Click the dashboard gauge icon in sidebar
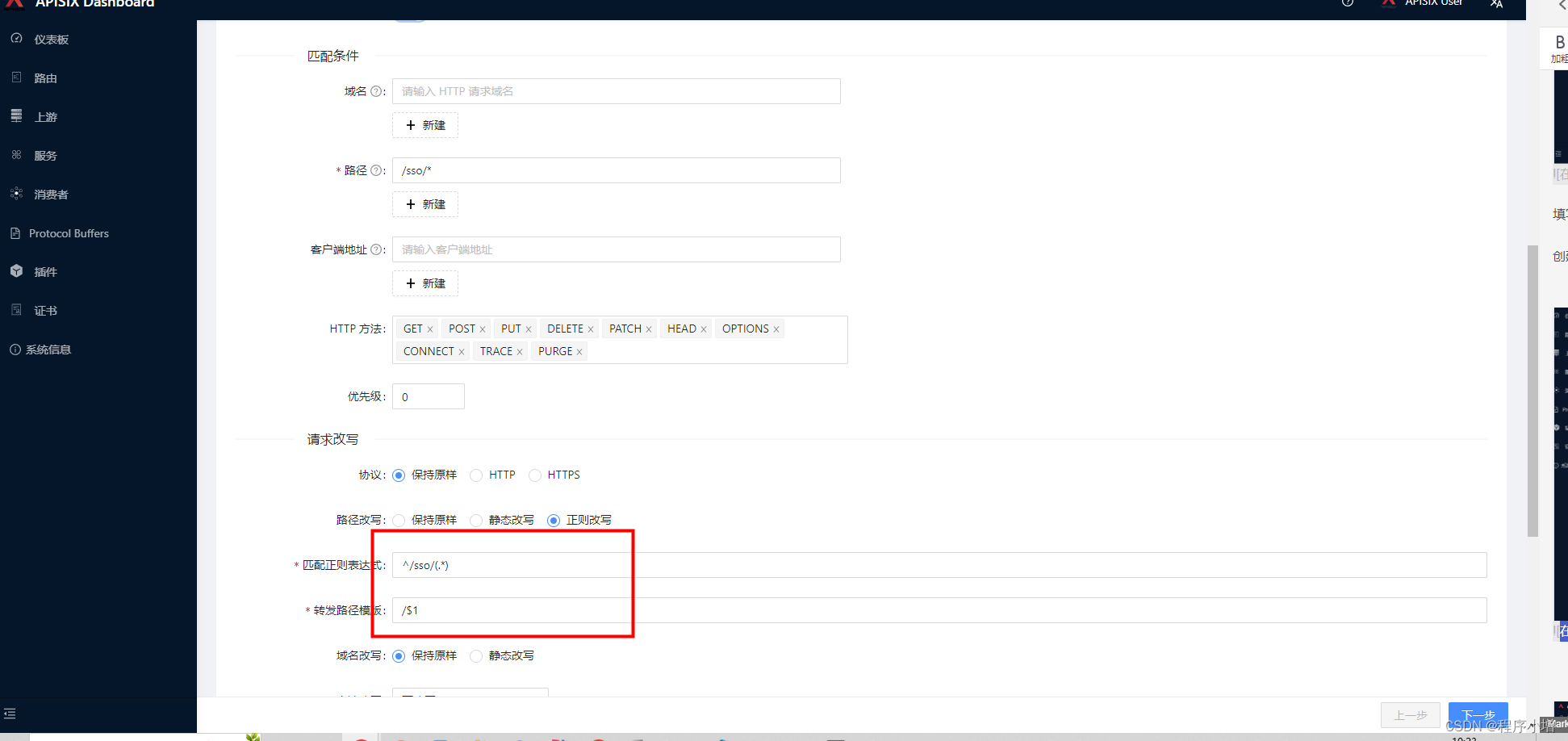The height and width of the screenshot is (741, 1568). (x=16, y=39)
